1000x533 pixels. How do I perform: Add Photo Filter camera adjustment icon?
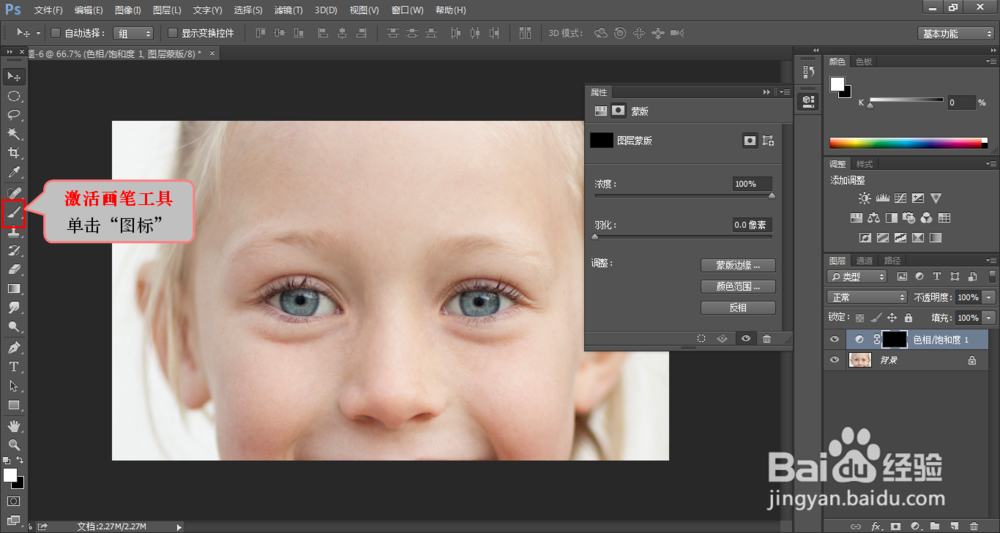pos(909,218)
